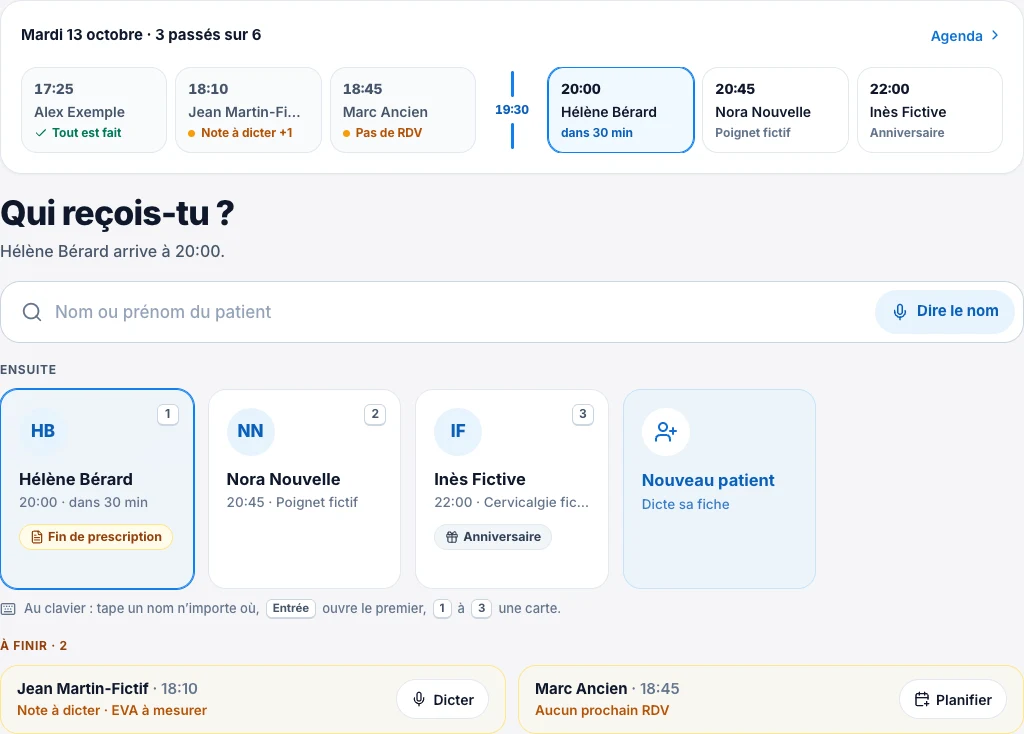Click the microphone icon in the Dicter button
Image resolution: width=1024 pixels, height=734 pixels.
click(x=419, y=699)
